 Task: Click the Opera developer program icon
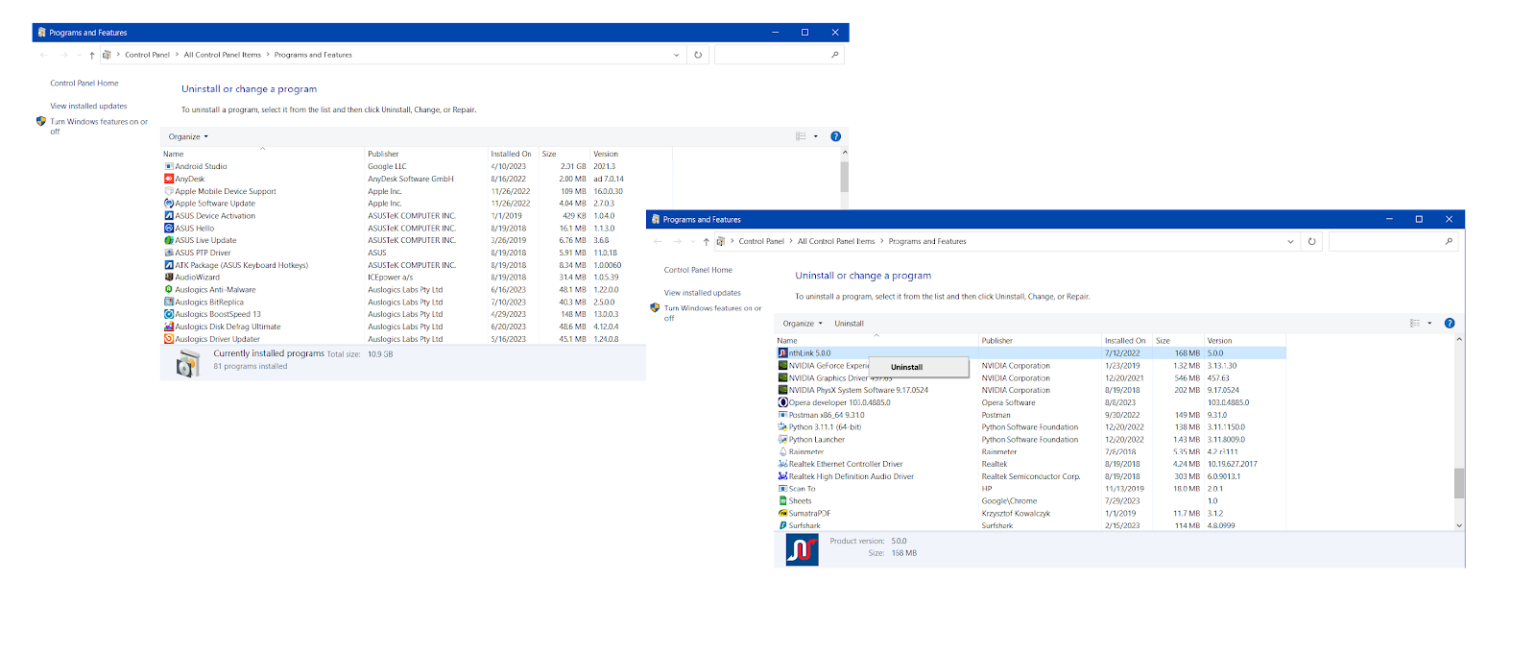pyautogui.click(x=785, y=402)
